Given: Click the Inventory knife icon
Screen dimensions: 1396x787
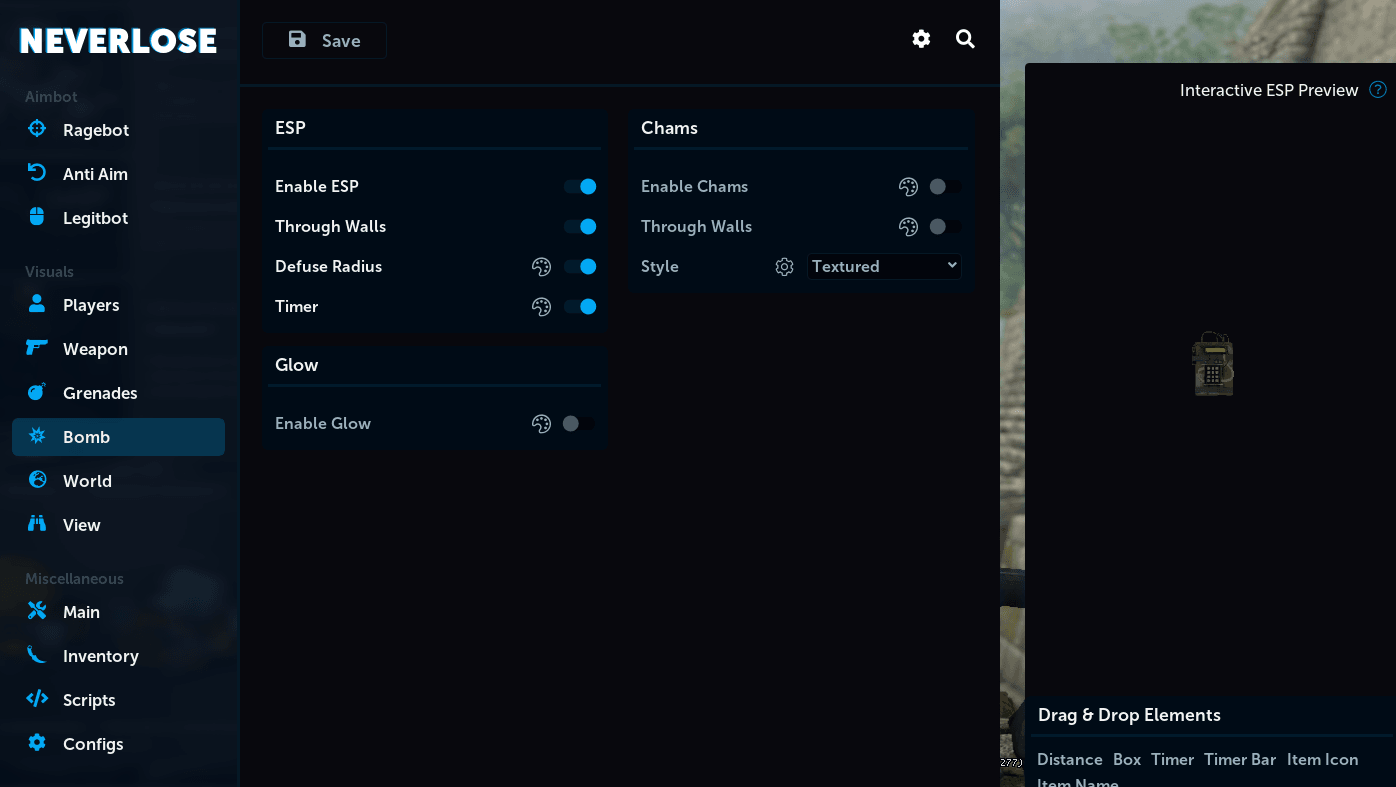Looking at the screenshot, I should click(37, 655).
